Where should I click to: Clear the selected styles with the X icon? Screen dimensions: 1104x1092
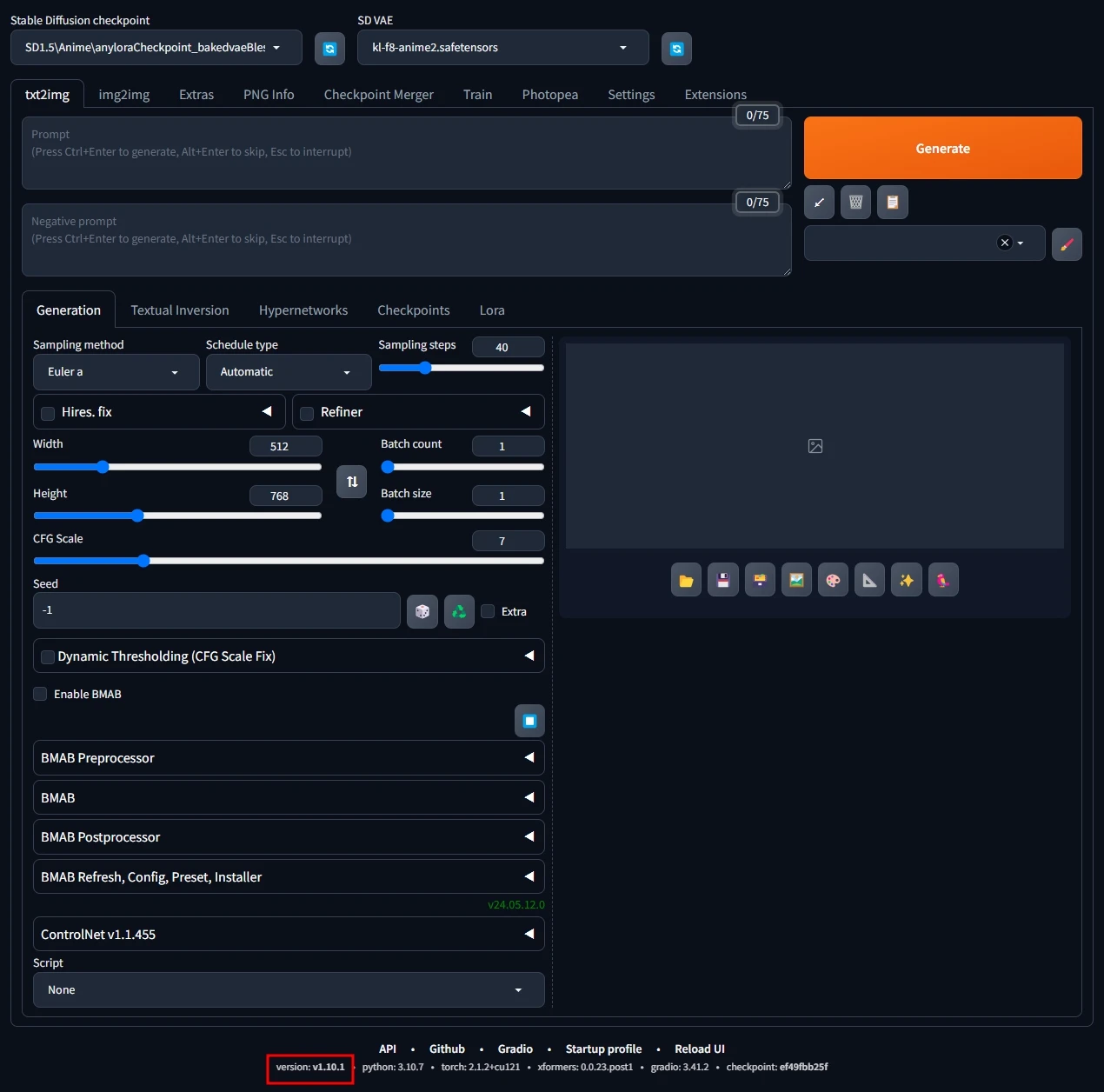[1005, 243]
